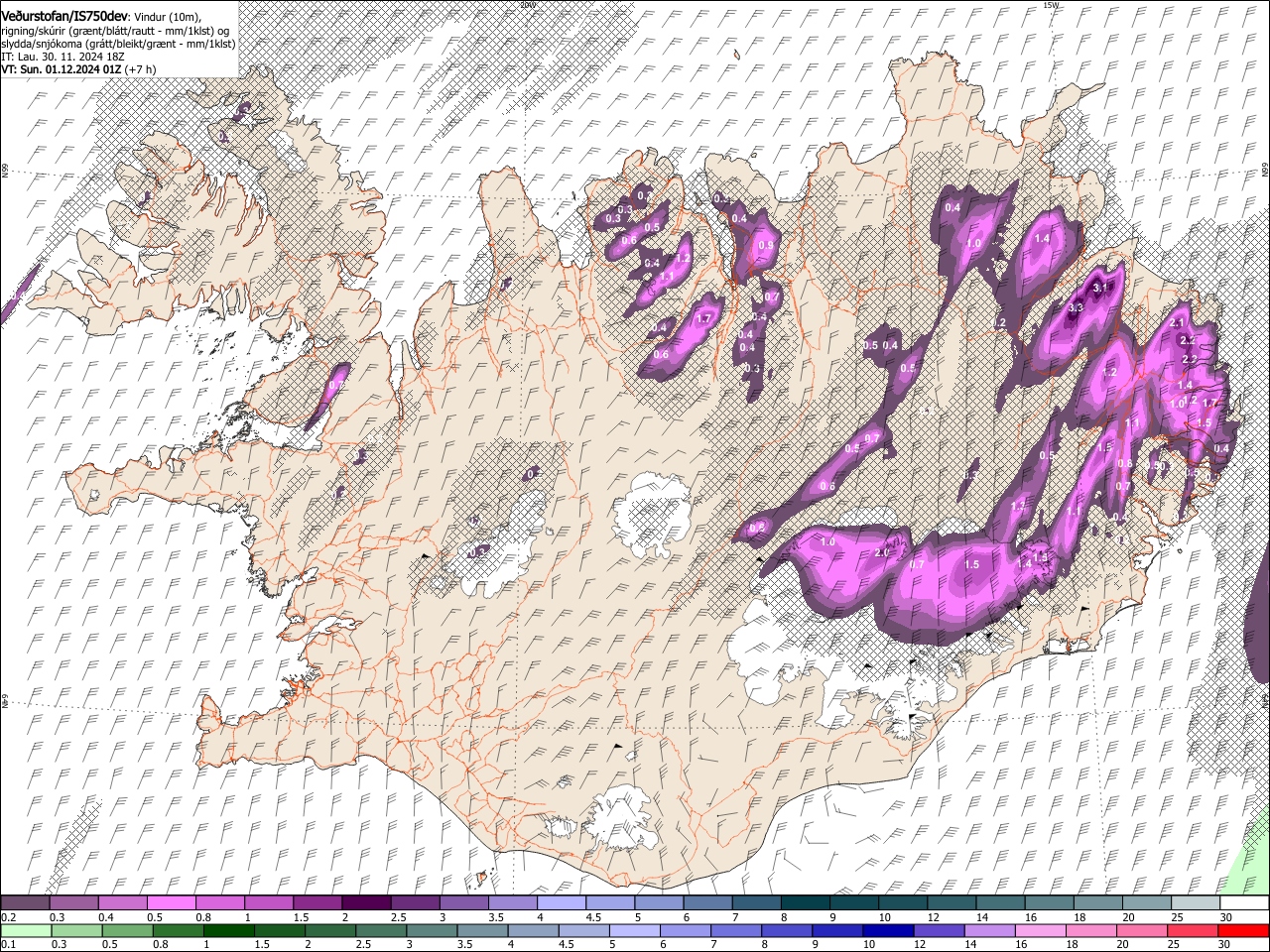Select the '30' label on the rain scale

point(1226,944)
